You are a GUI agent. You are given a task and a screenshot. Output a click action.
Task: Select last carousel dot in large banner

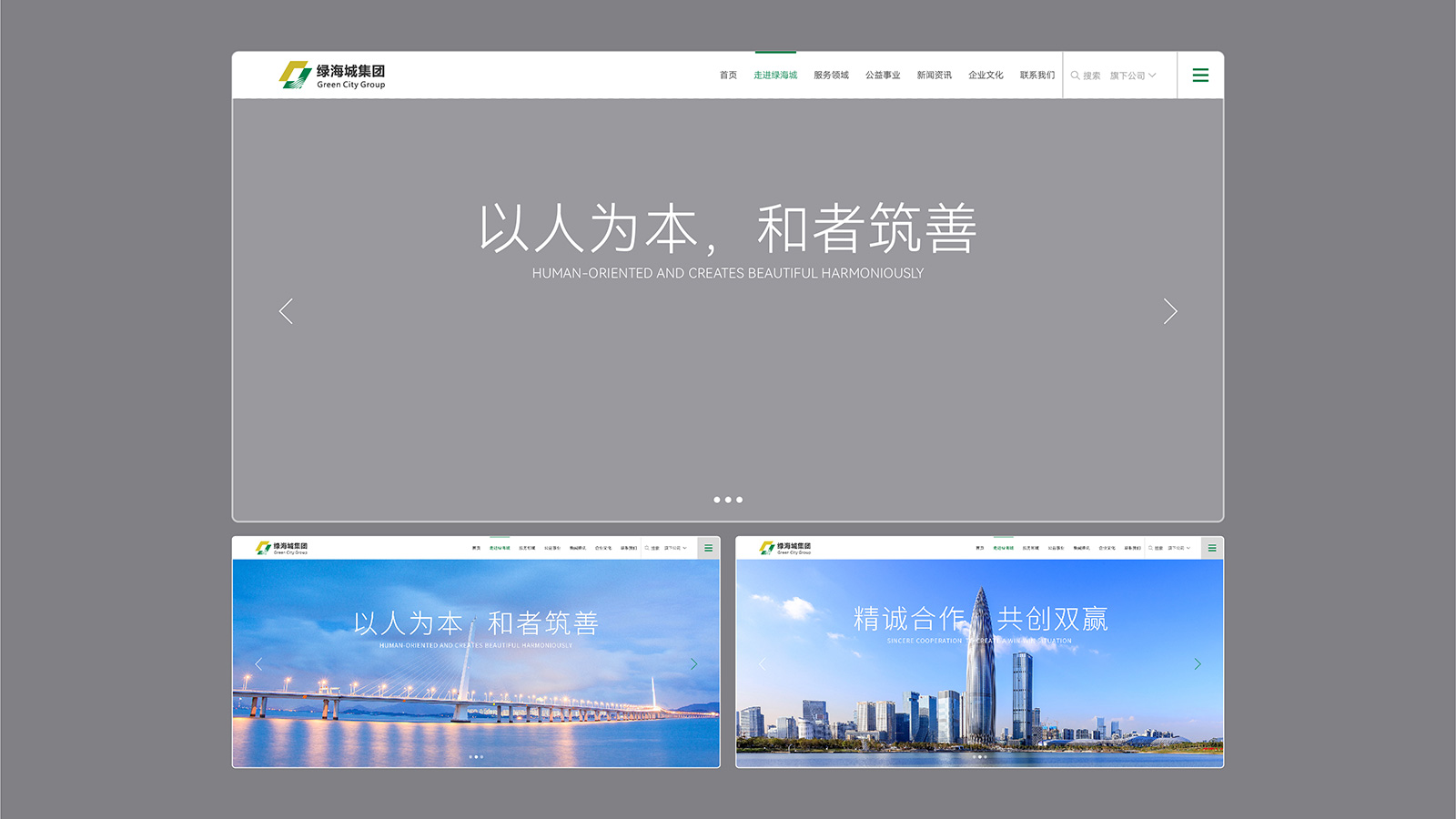[x=740, y=500]
